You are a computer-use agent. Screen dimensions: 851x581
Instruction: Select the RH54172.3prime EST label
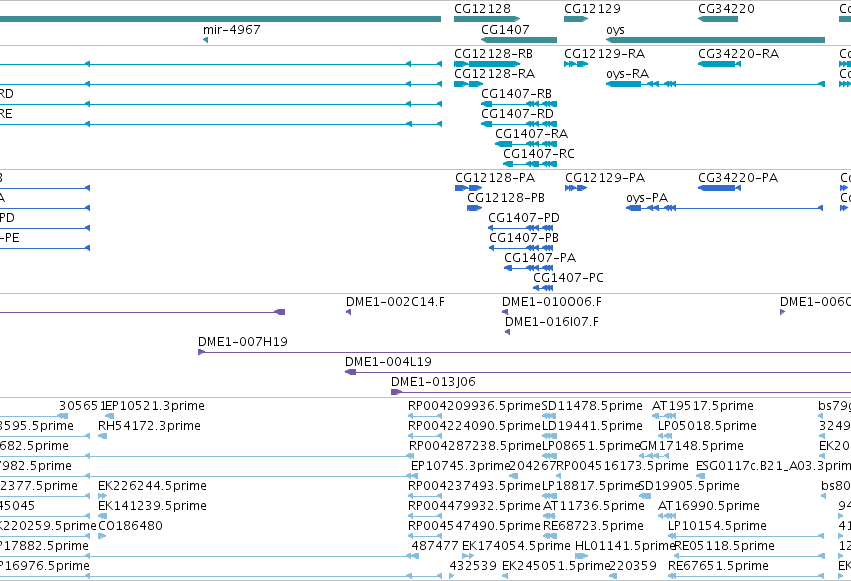(149, 426)
